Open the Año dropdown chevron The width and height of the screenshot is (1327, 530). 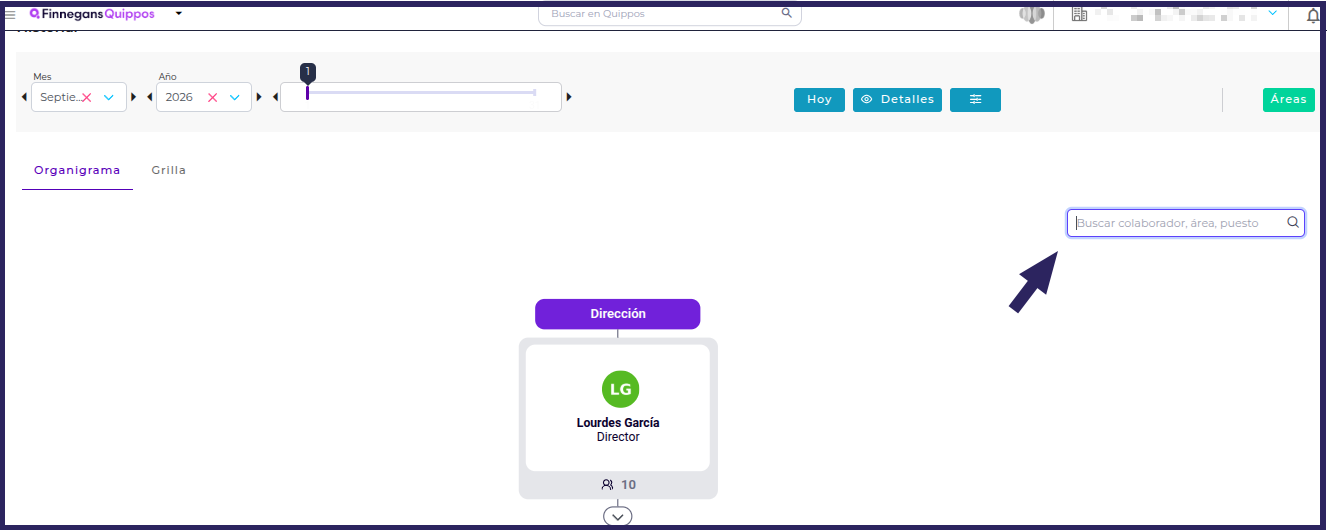pos(235,98)
